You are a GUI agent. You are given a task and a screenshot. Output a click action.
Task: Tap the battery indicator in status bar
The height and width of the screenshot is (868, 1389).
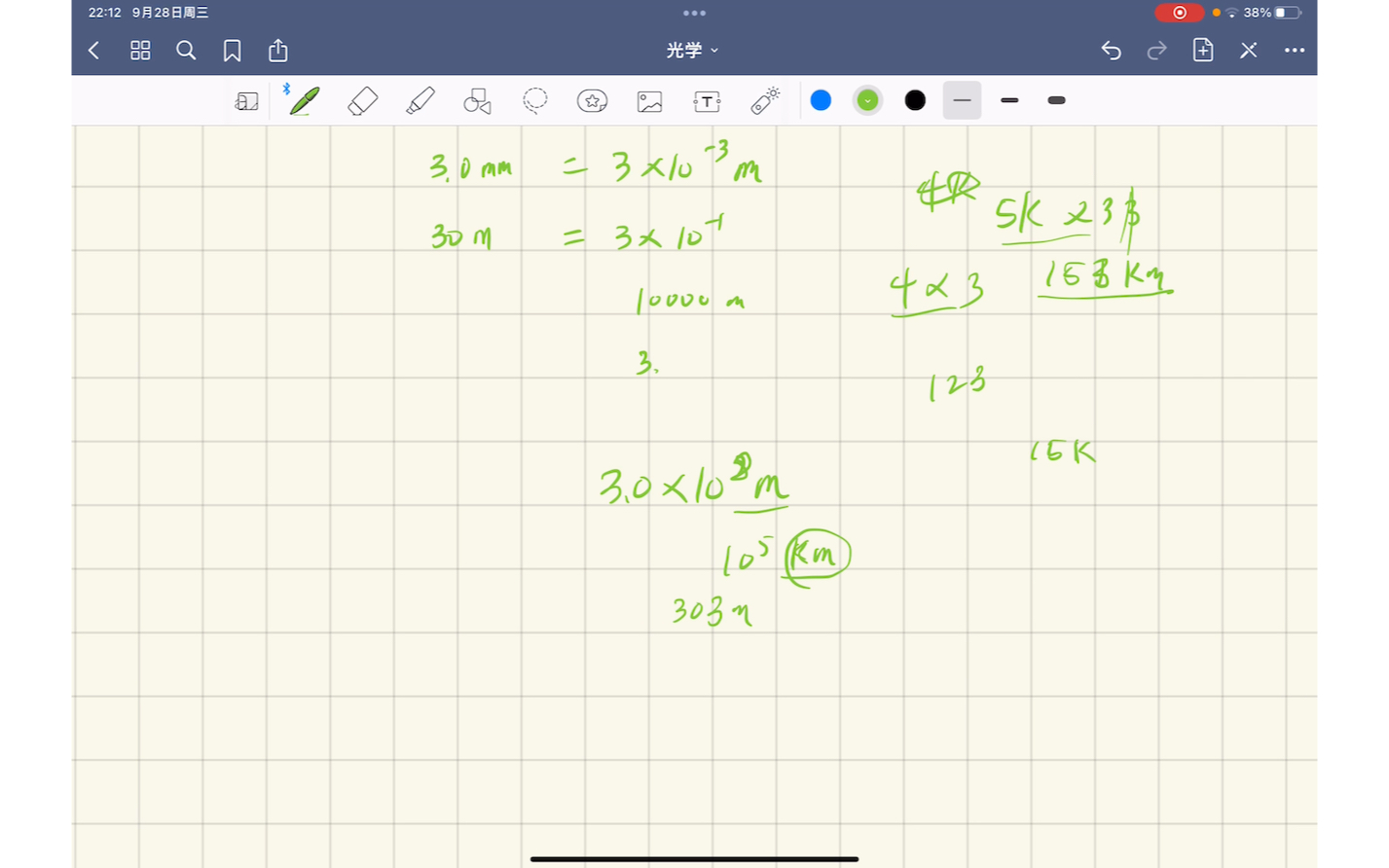tap(1288, 13)
